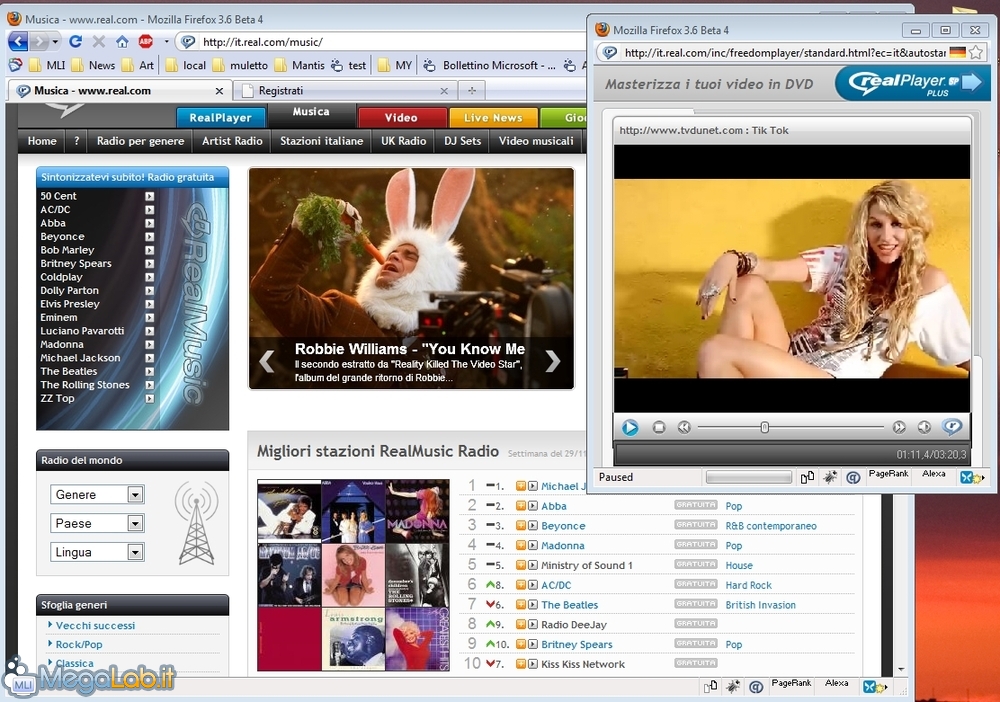Screen dimensions: 1000x702
Task: Open Video musicali in the site menu
Action: pyautogui.click(x=536, y=141)
